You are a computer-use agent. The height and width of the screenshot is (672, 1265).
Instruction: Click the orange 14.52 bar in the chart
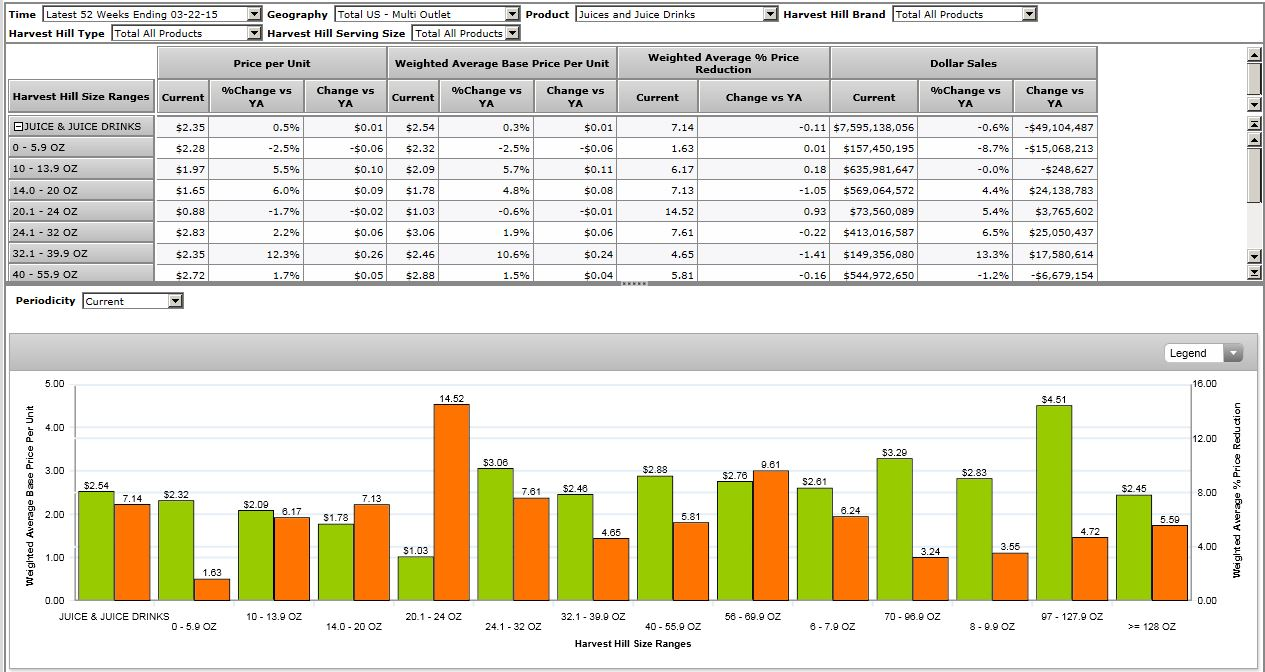pyautogui.click(x=451, y=500)
